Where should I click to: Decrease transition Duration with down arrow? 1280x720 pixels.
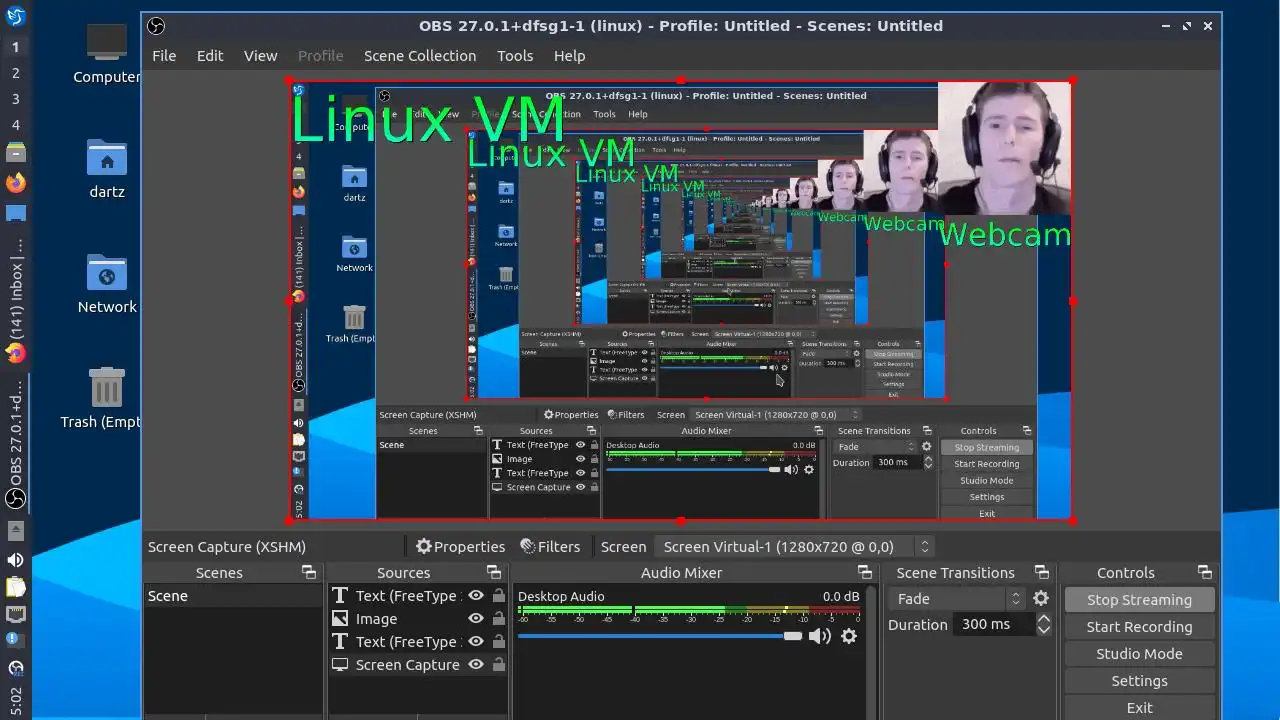(1044, 629)
